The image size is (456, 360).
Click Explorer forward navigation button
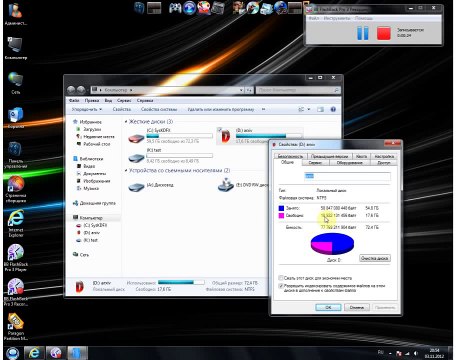pos(81,90)
